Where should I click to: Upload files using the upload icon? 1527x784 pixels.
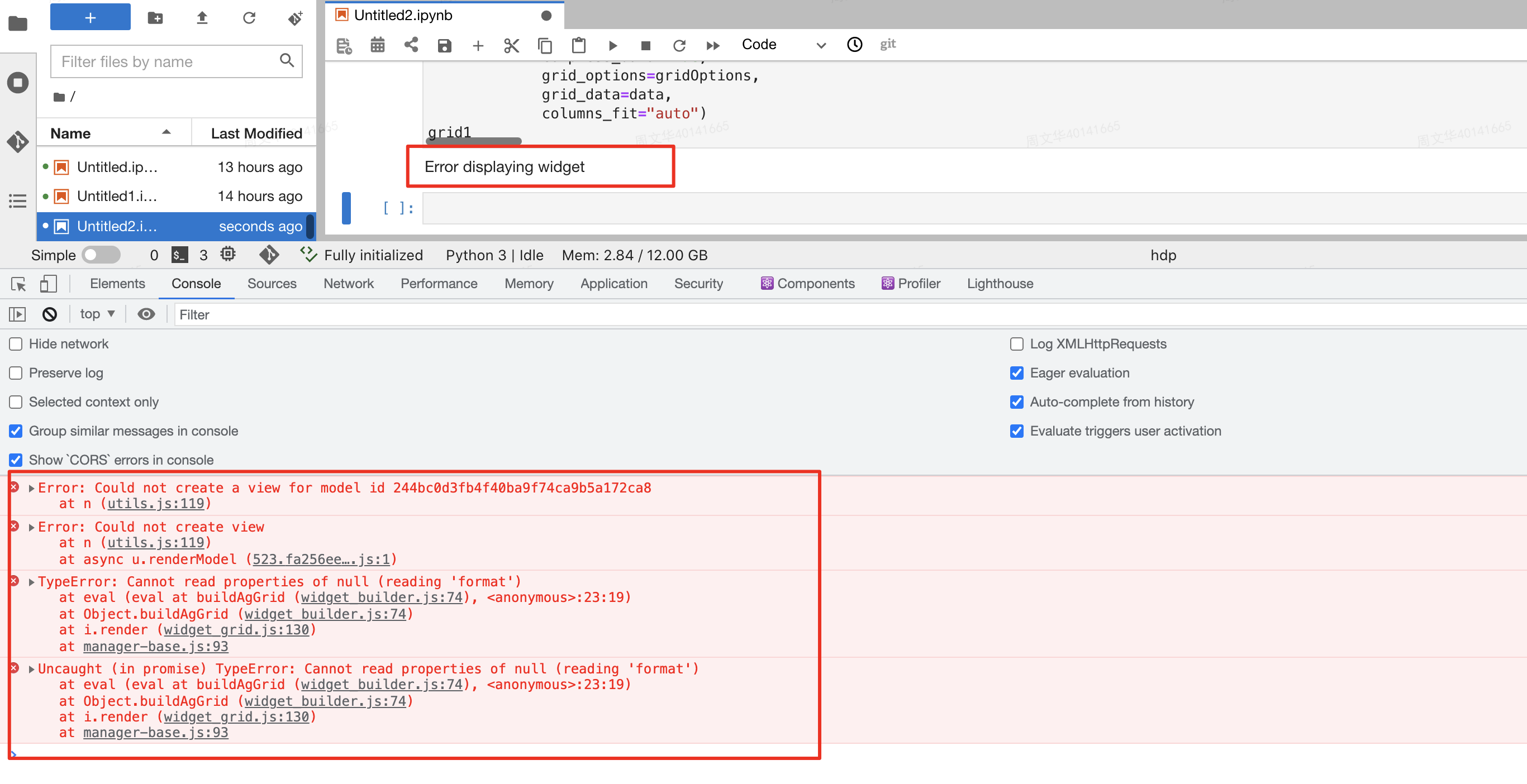pyautogui.click(x=202, y=18)
